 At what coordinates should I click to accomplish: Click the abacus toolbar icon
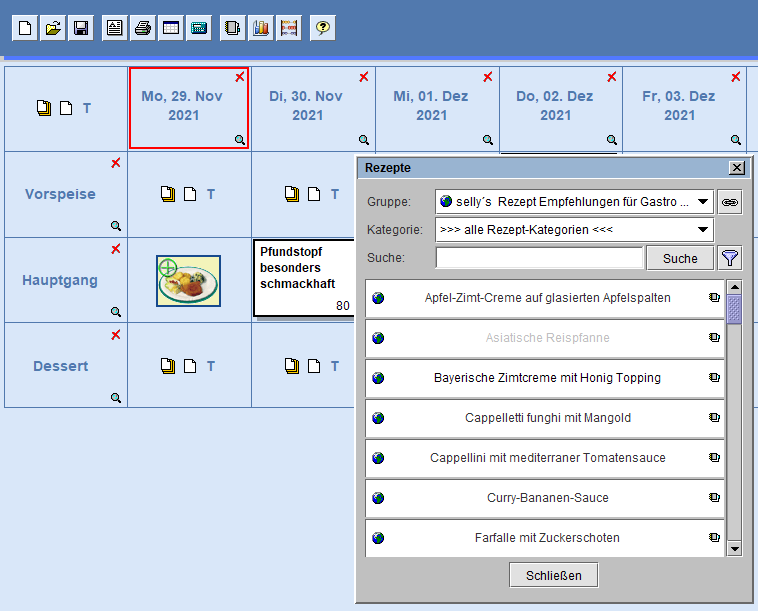click(289, 28)
